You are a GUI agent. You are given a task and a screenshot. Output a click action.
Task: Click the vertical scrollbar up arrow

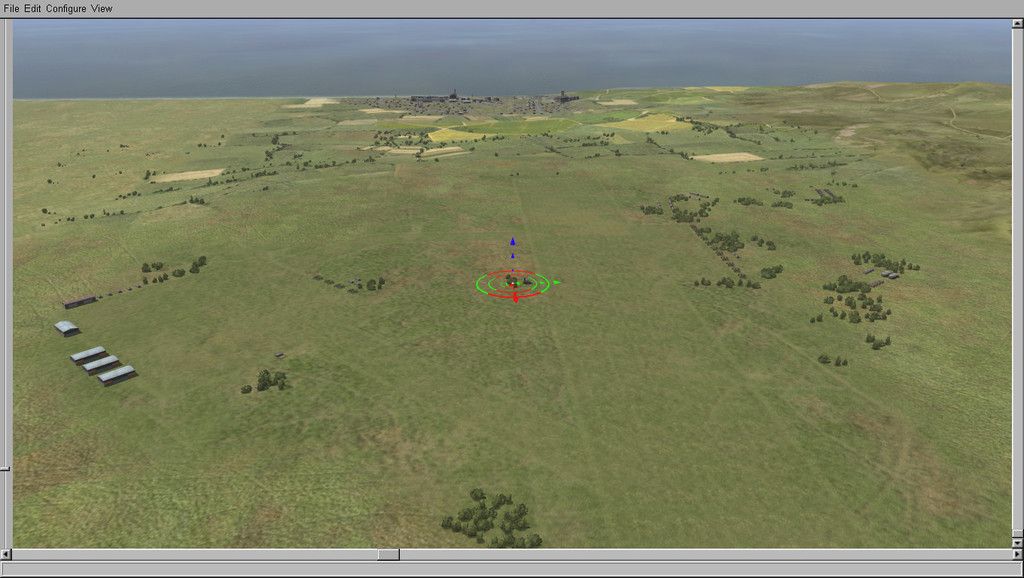[1017, 24]
